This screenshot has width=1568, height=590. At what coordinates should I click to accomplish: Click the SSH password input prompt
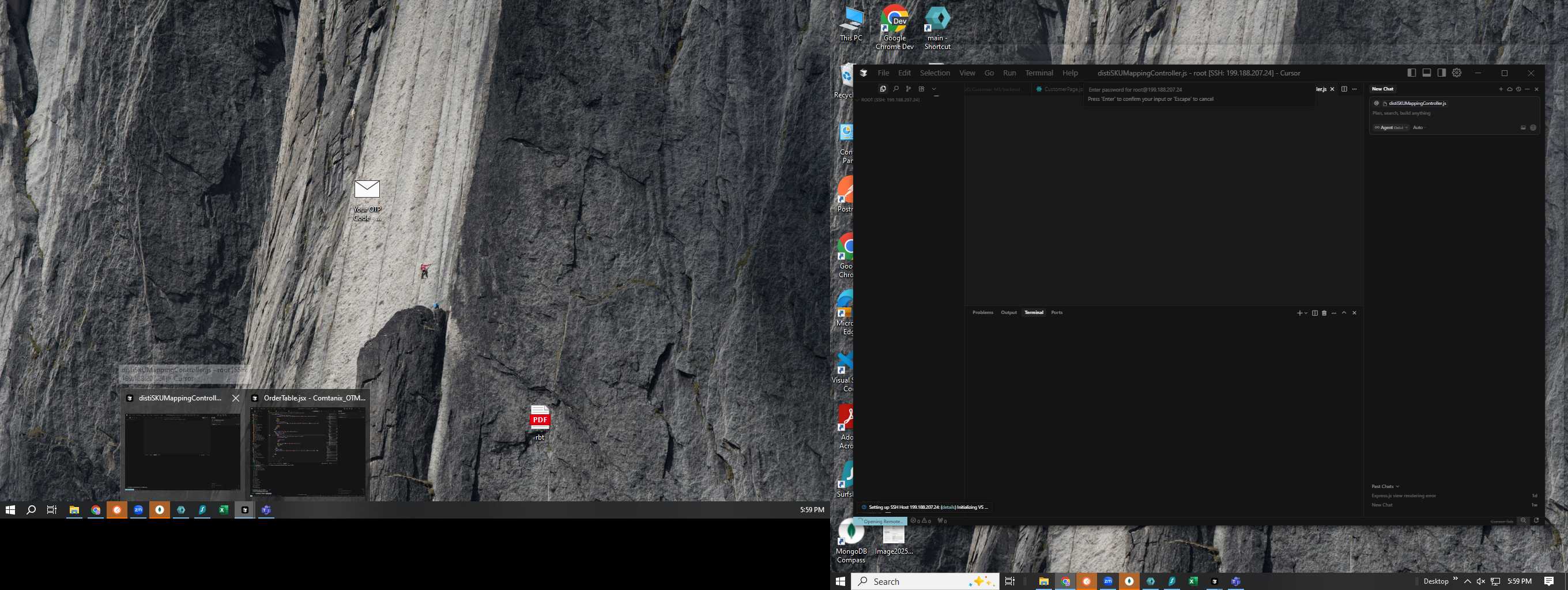coord(1199,89)
